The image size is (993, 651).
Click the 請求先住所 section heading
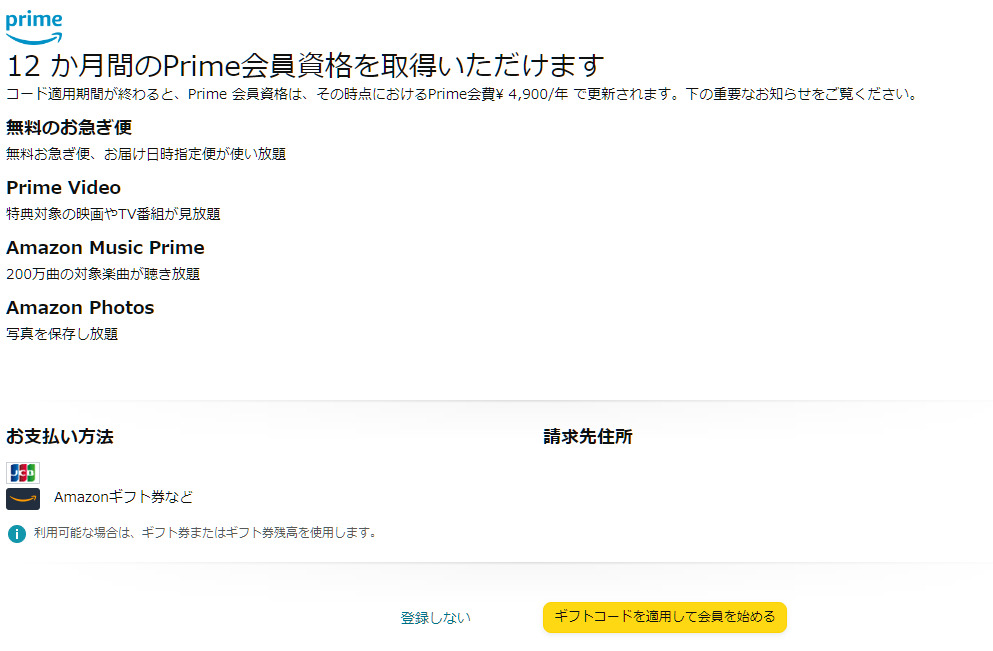click(588, 437)
